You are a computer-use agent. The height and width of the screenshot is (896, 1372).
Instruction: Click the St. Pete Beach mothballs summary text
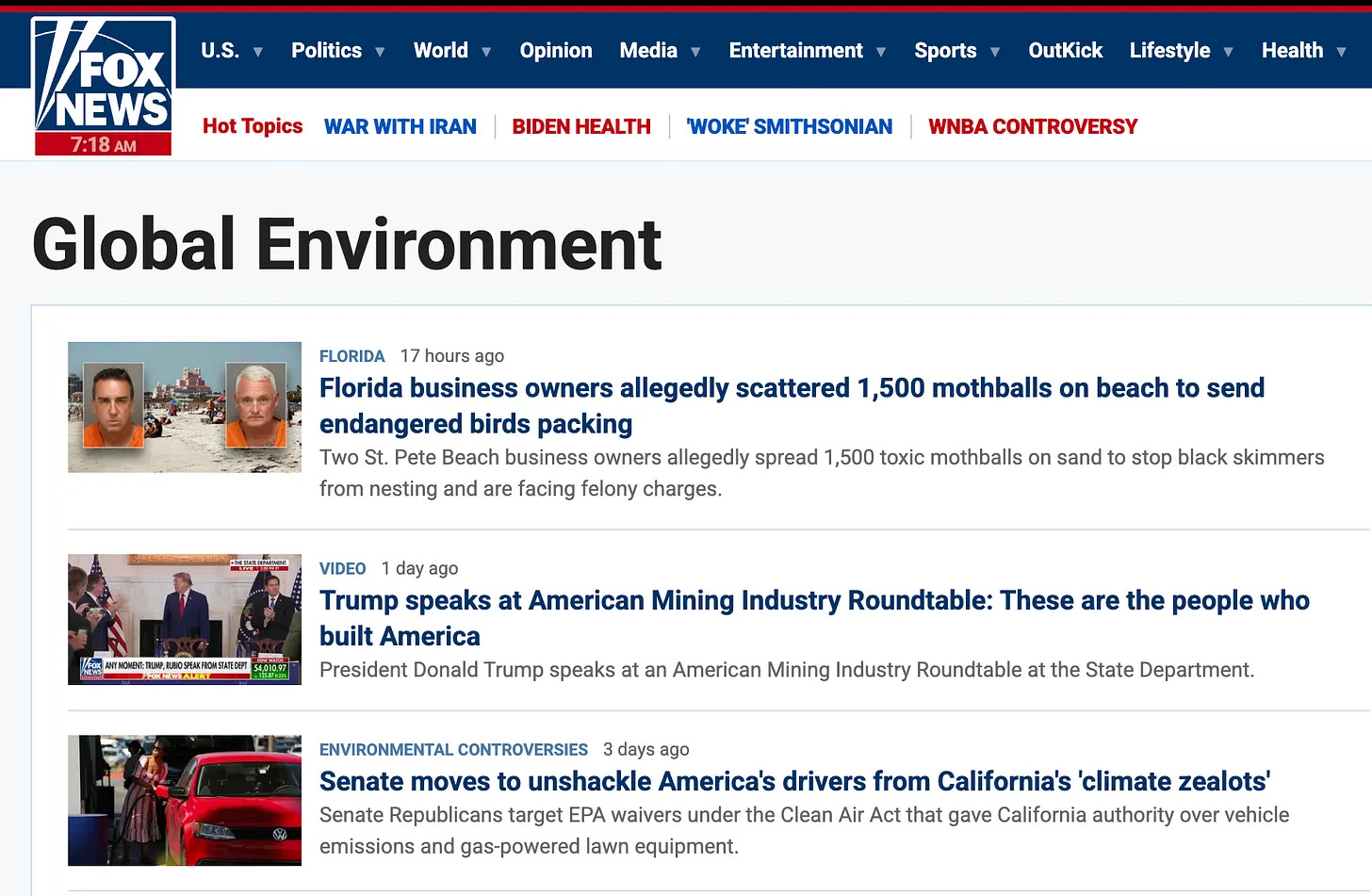(x=822, y=473)
